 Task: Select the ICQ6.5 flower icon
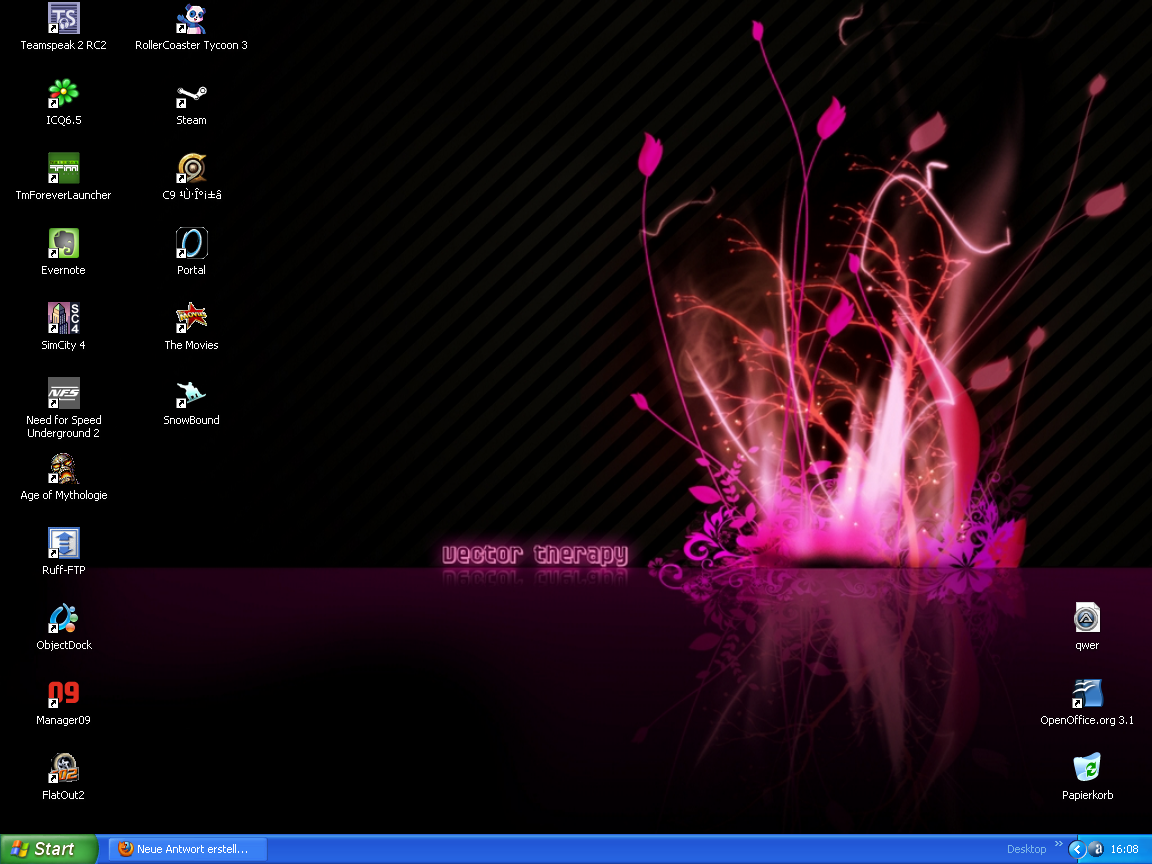tap(63, 94)
